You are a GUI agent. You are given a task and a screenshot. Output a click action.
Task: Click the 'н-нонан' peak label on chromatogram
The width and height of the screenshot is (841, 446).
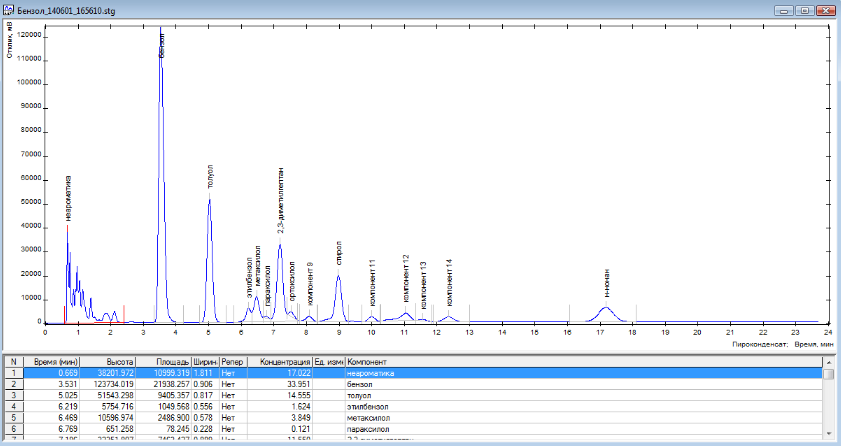(x=607, y=282)
